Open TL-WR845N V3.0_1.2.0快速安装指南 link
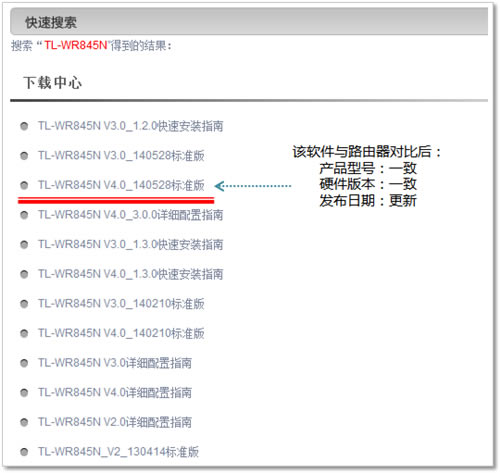This screenshot has width=500, height=473. click(x=130, y=126)
